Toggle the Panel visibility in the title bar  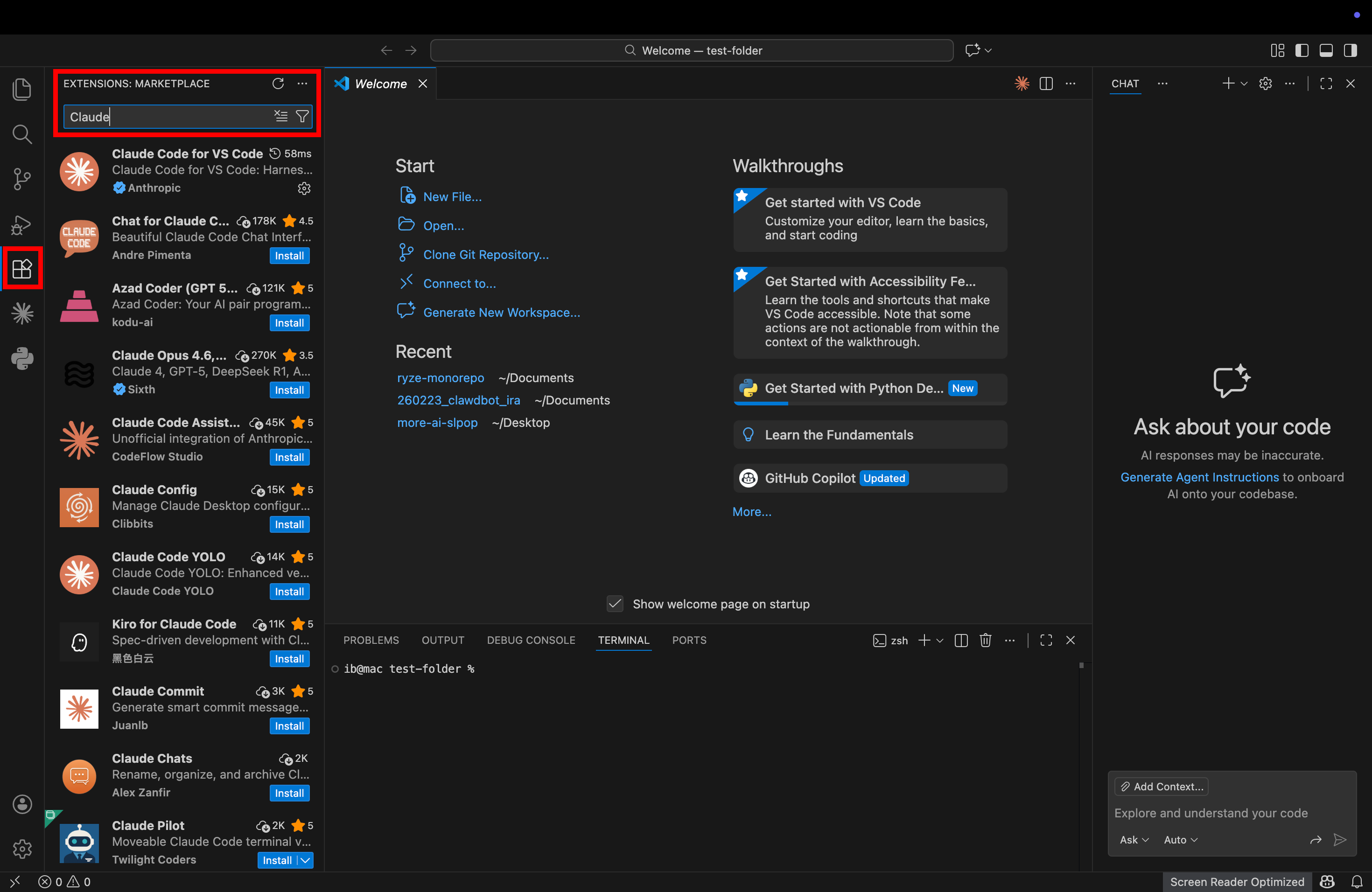click(x=1326, y=50)
